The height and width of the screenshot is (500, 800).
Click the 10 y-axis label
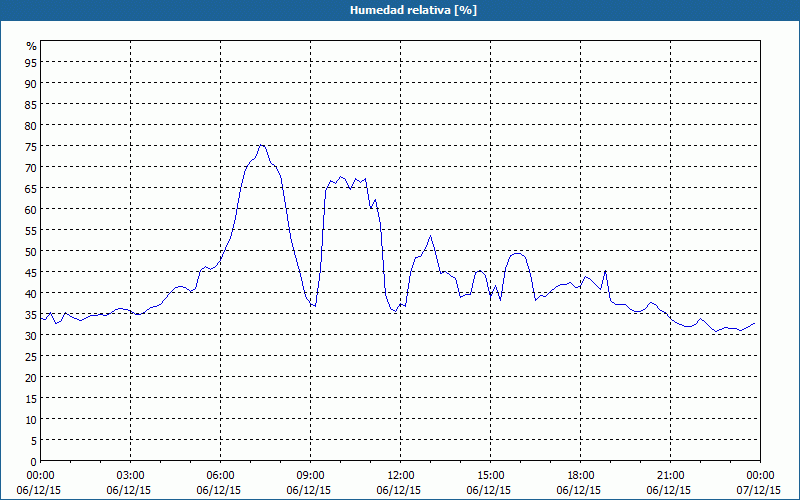click(x=31, y=419)
